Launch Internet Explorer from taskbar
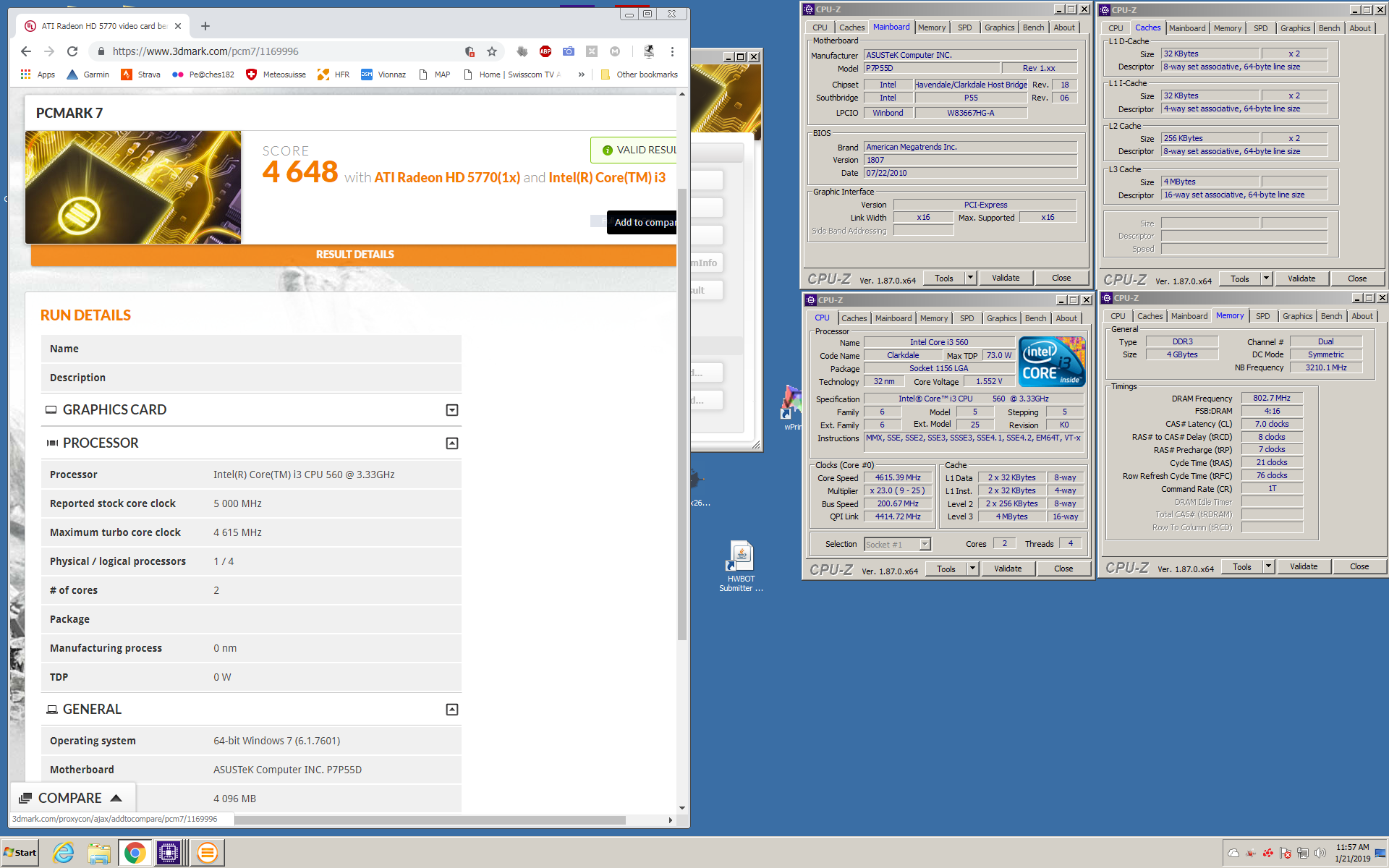The width and height of the screenshot is (1389, 868). click(64, 853)
